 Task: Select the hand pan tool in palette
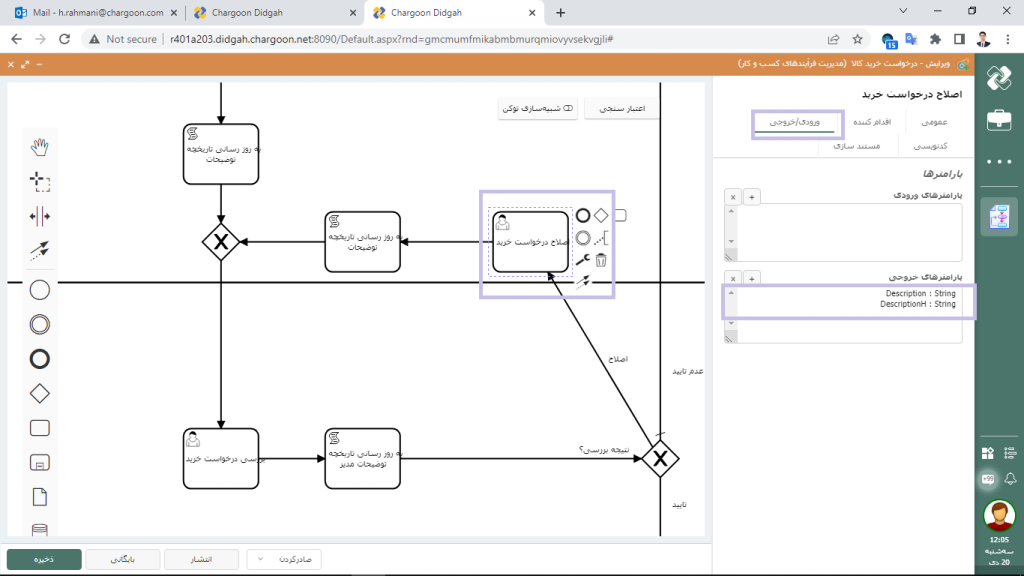(x=40, y=148)
